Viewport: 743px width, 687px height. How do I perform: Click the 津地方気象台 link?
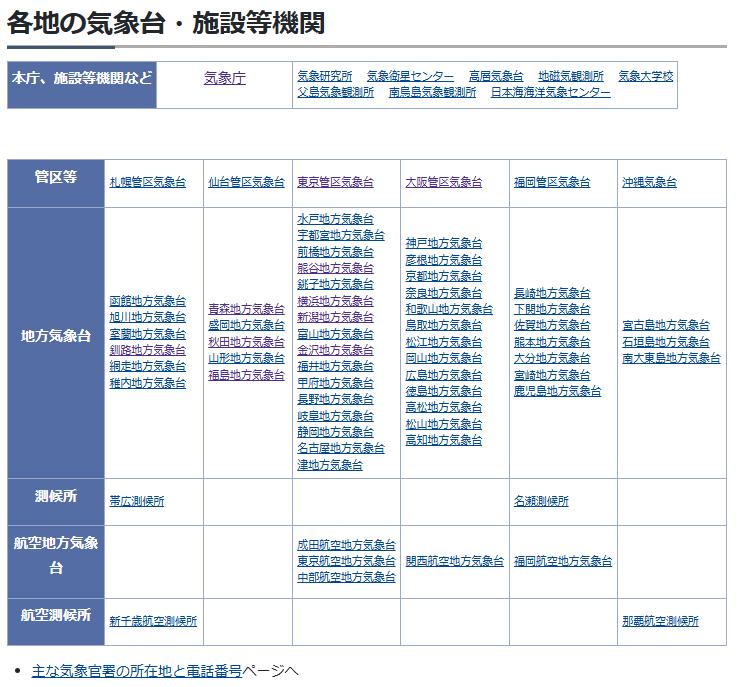330,465
